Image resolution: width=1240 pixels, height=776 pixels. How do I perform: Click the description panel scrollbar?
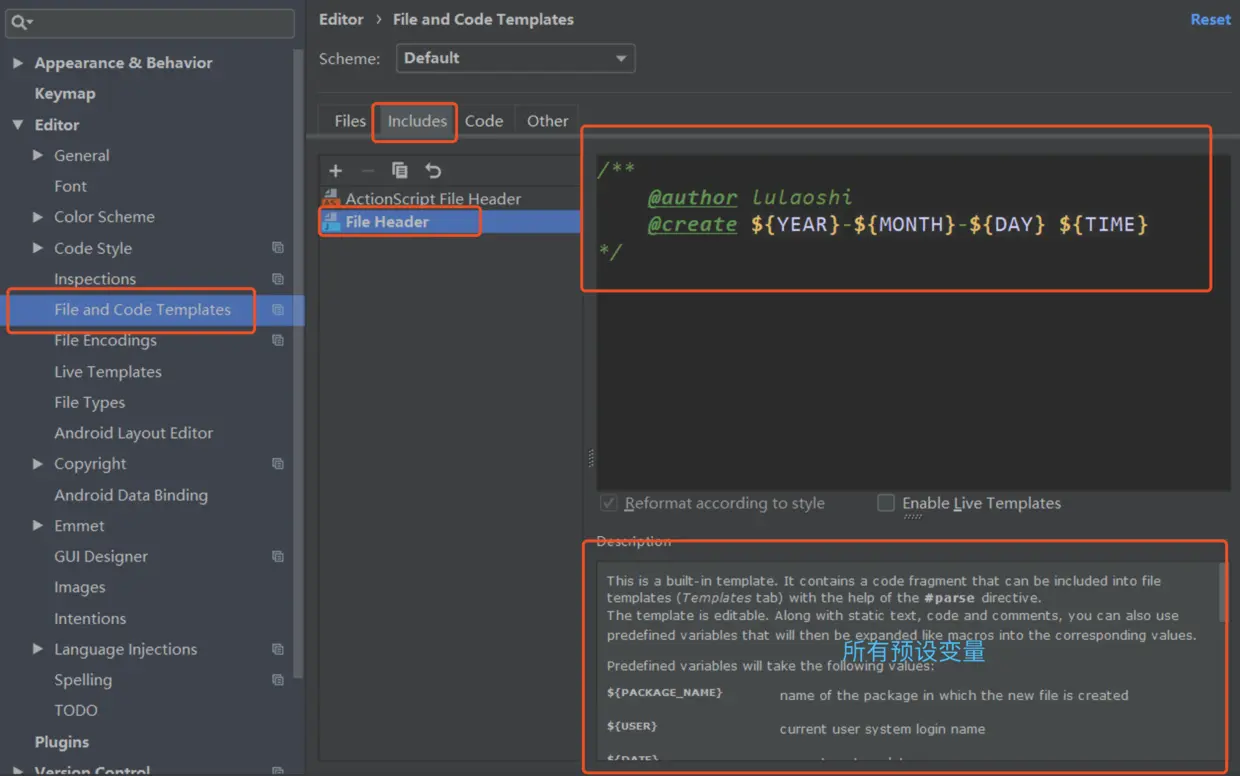click(x=1223, y=592)
